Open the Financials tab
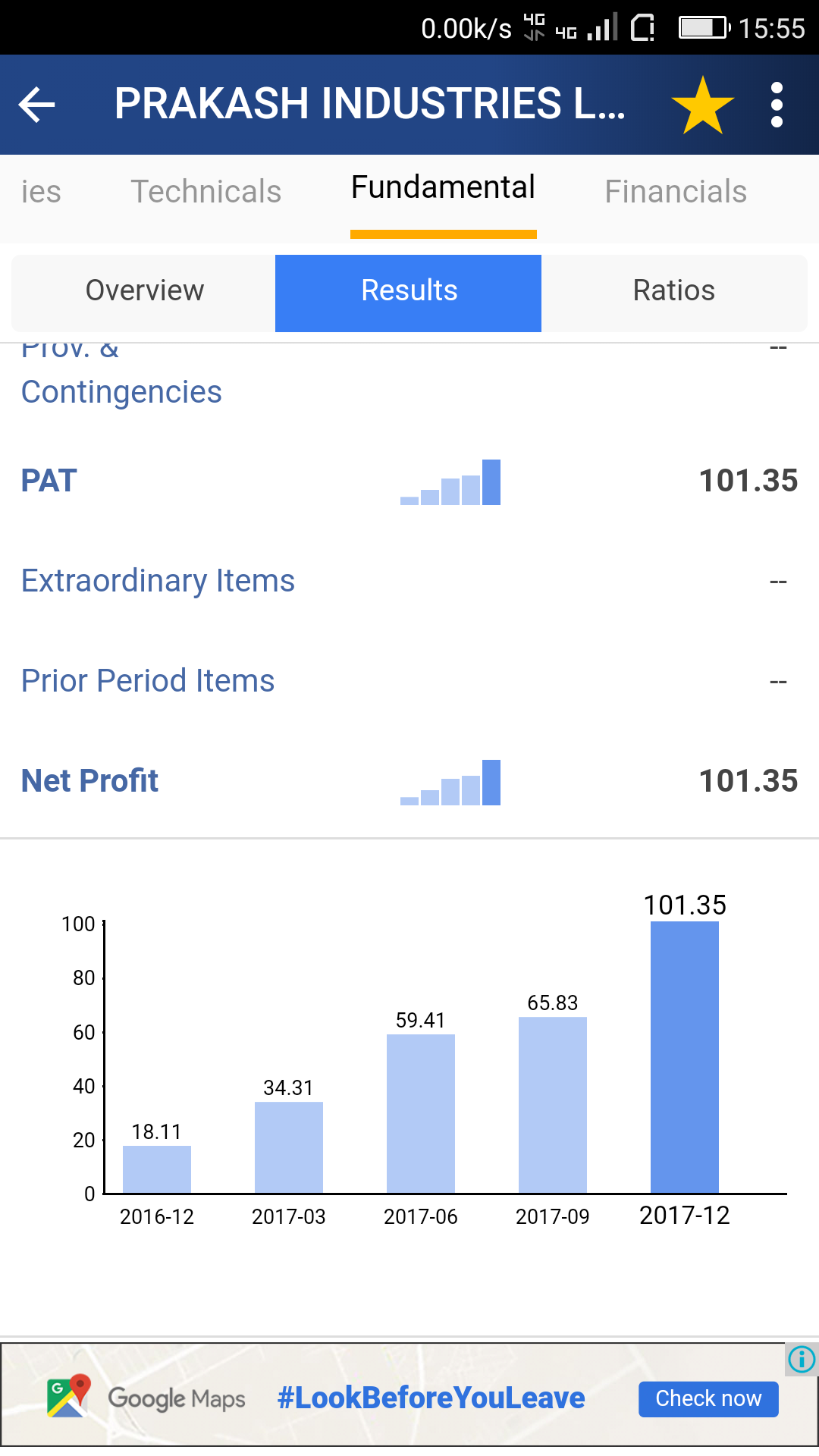Image resolution: width=819 pixels, height=1456 pixels. (x=676, y=192)
